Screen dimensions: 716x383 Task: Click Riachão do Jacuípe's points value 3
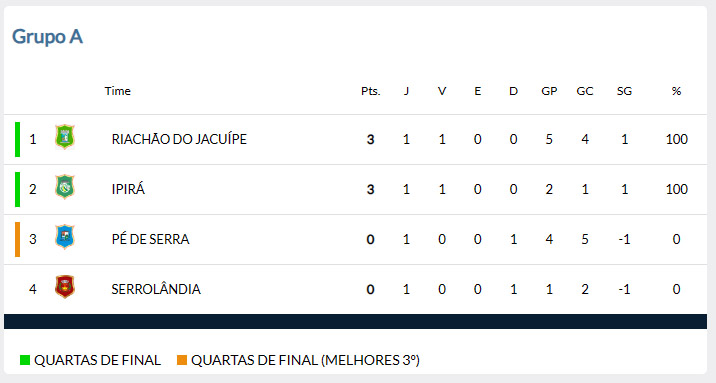[370, 139]
